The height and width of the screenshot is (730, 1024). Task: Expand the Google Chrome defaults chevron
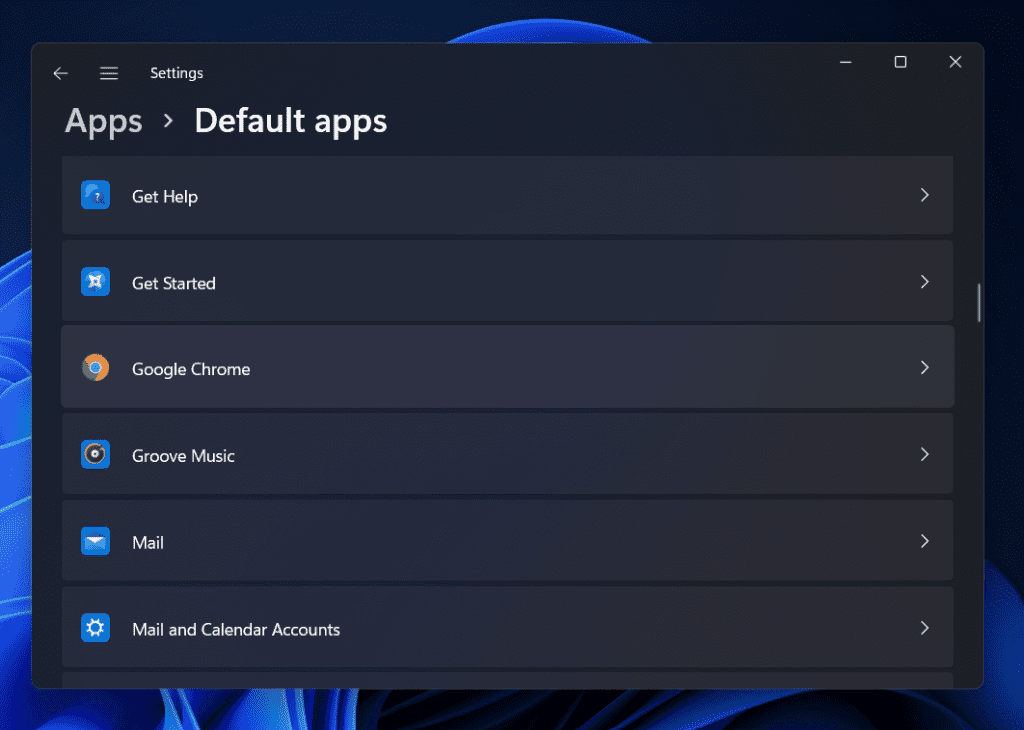coord(924,367)
